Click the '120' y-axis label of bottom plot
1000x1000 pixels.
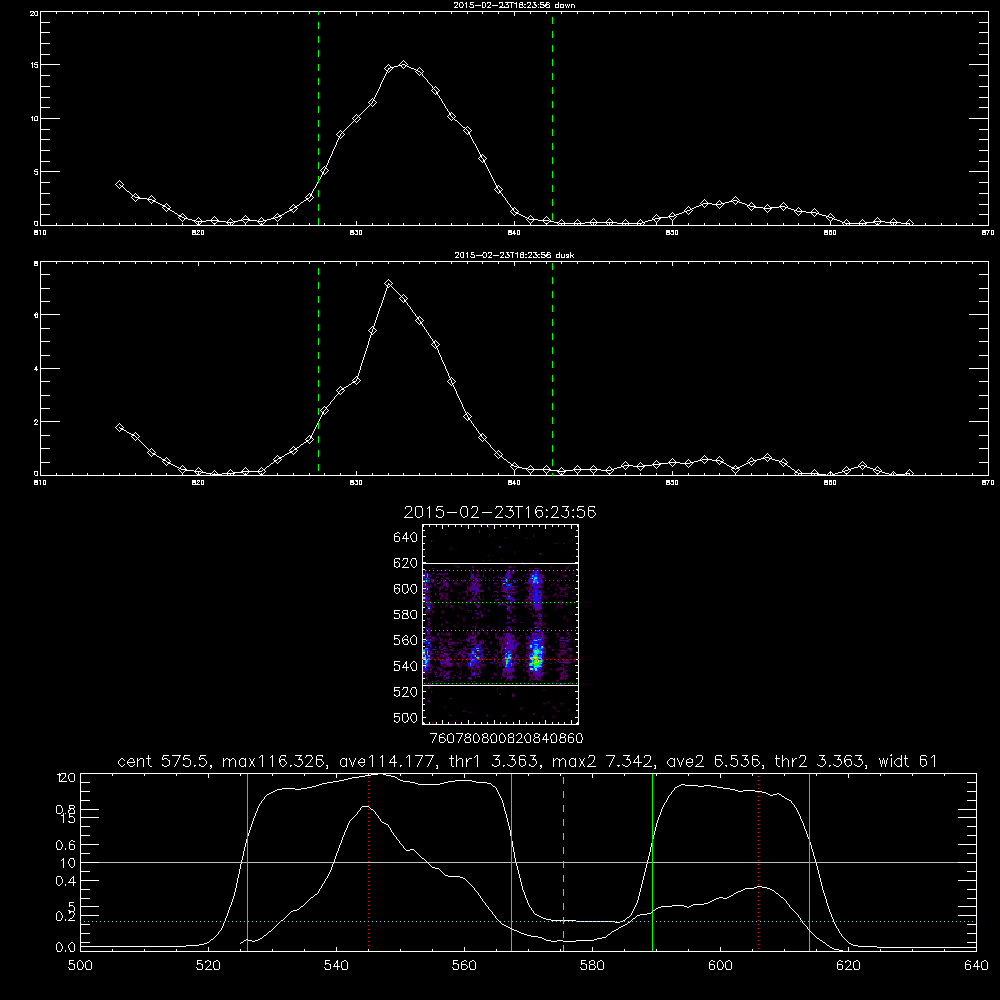pyautogui.click(x=66, y=778)
